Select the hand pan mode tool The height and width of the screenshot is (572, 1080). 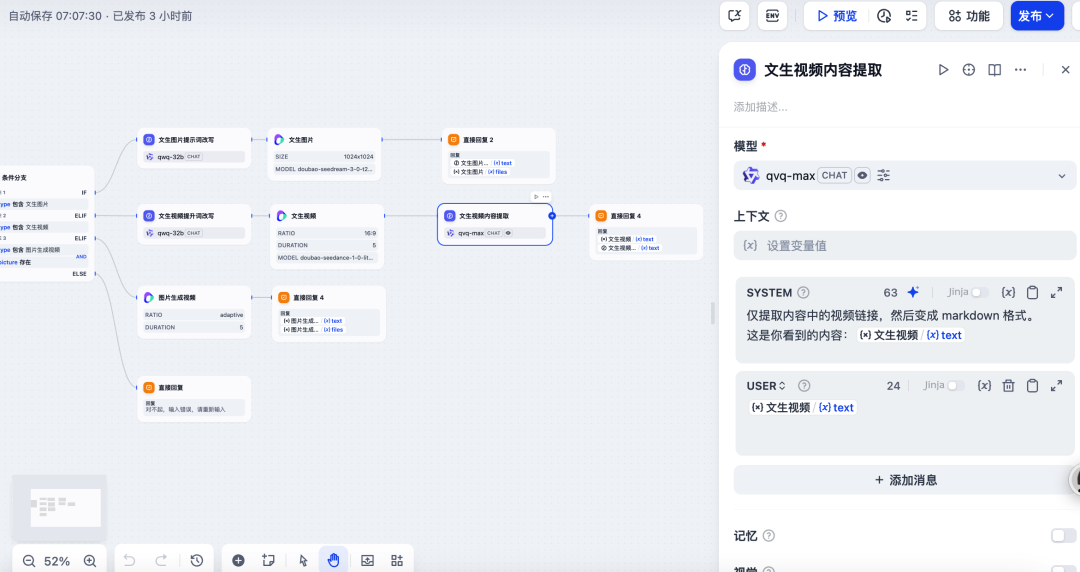pos(333,560)
